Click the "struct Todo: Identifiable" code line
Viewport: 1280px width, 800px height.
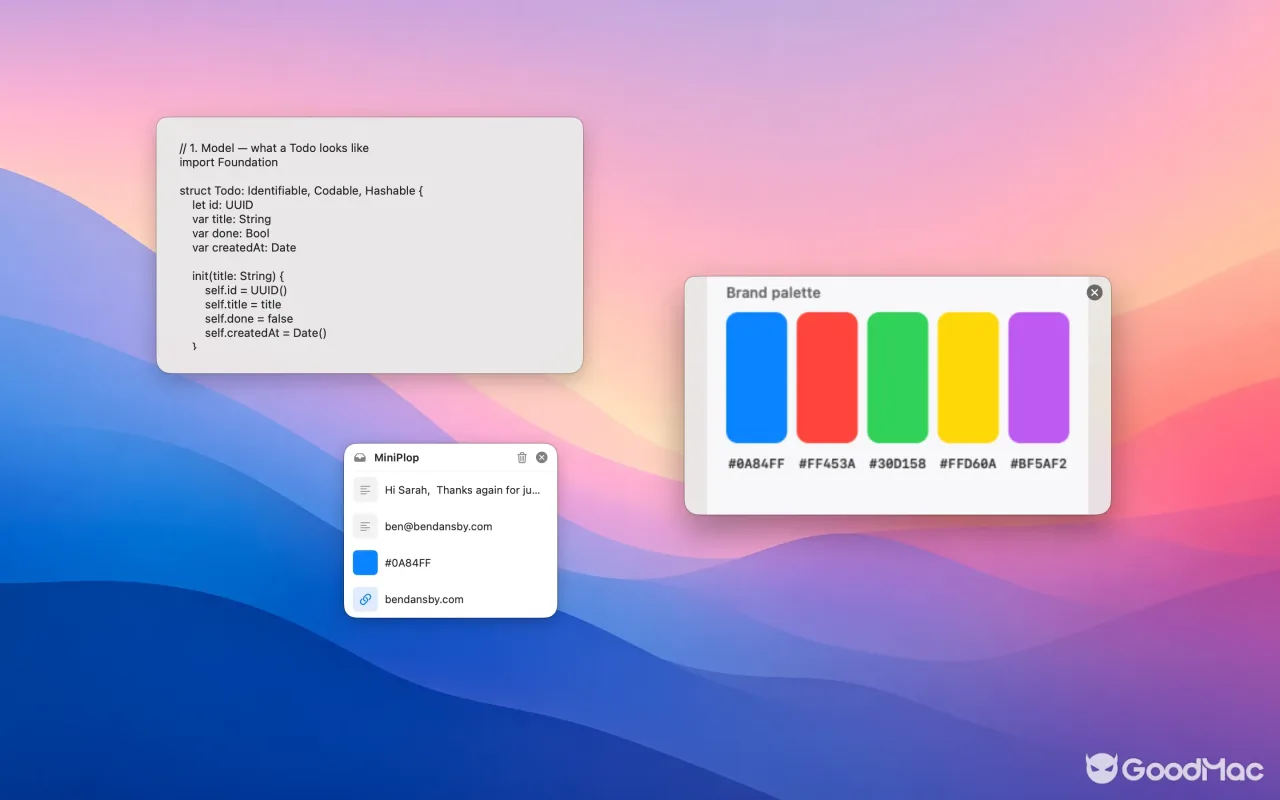[x=302, y=191]
